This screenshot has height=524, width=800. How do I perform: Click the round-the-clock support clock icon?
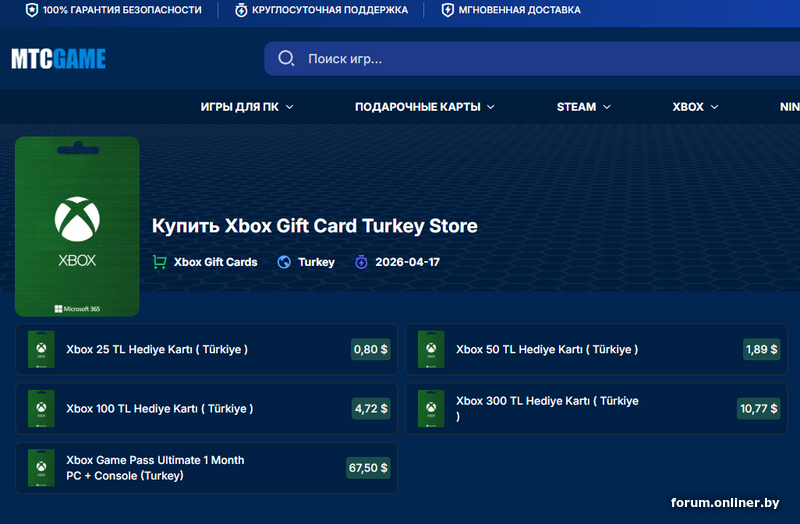click(241, 10)
